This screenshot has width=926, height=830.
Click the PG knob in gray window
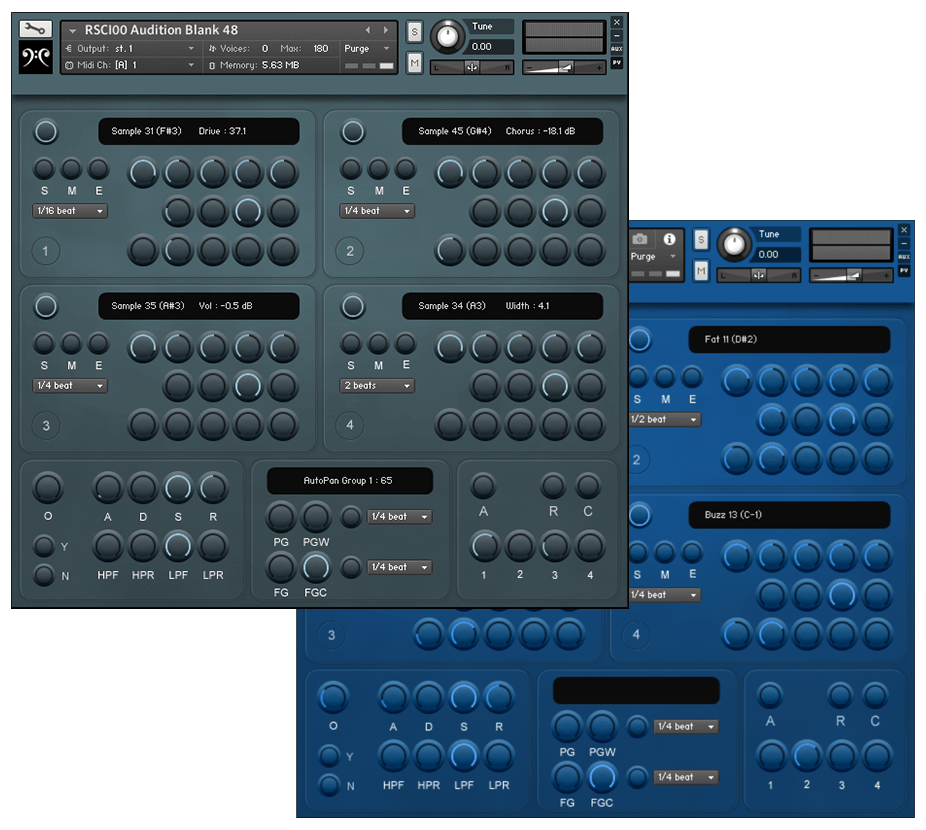pyautogui.click(x=281, y=517)
